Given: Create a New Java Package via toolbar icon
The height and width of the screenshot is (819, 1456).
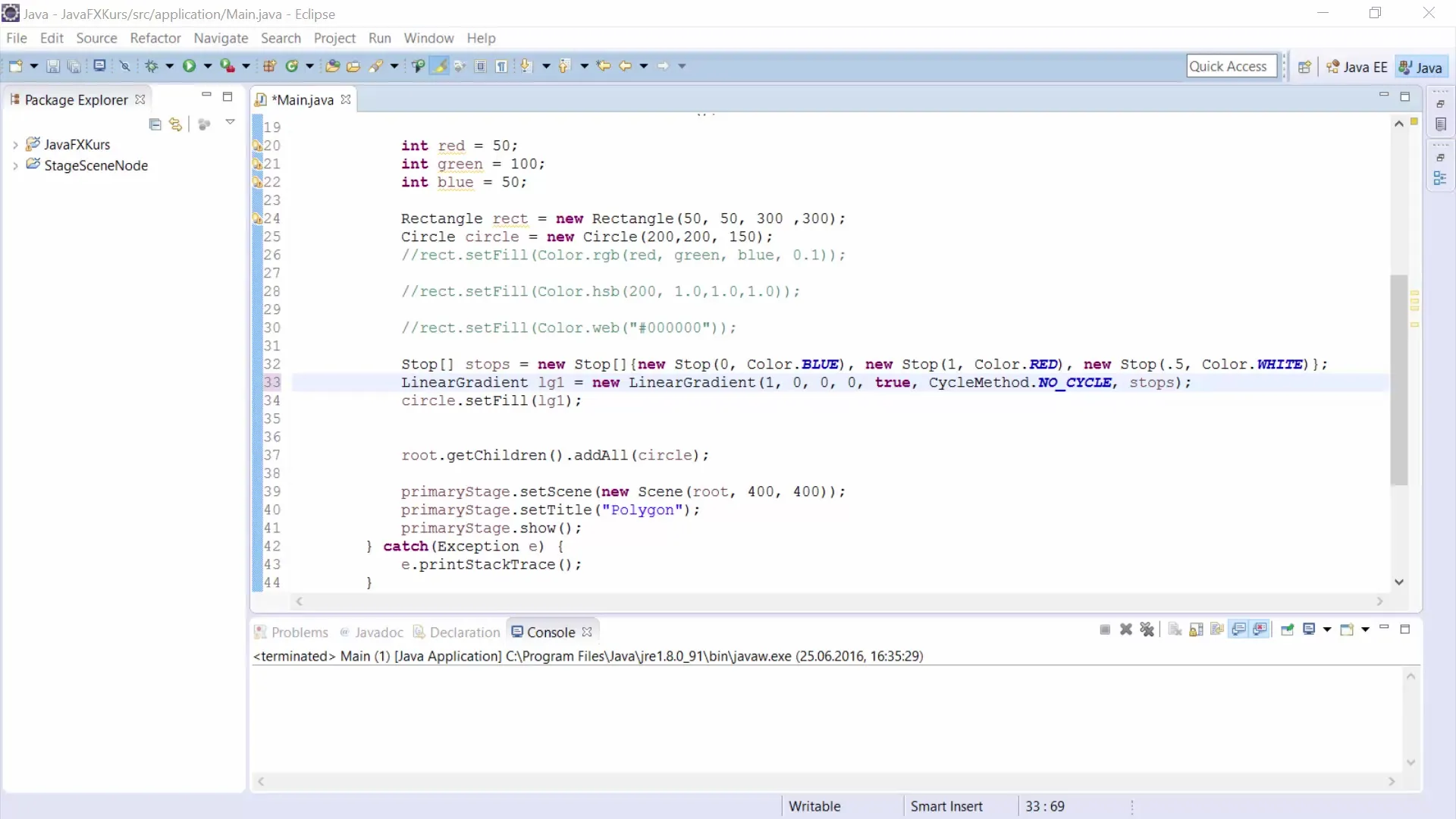Looking at the screenshot, I should click(x=269, y=67).
